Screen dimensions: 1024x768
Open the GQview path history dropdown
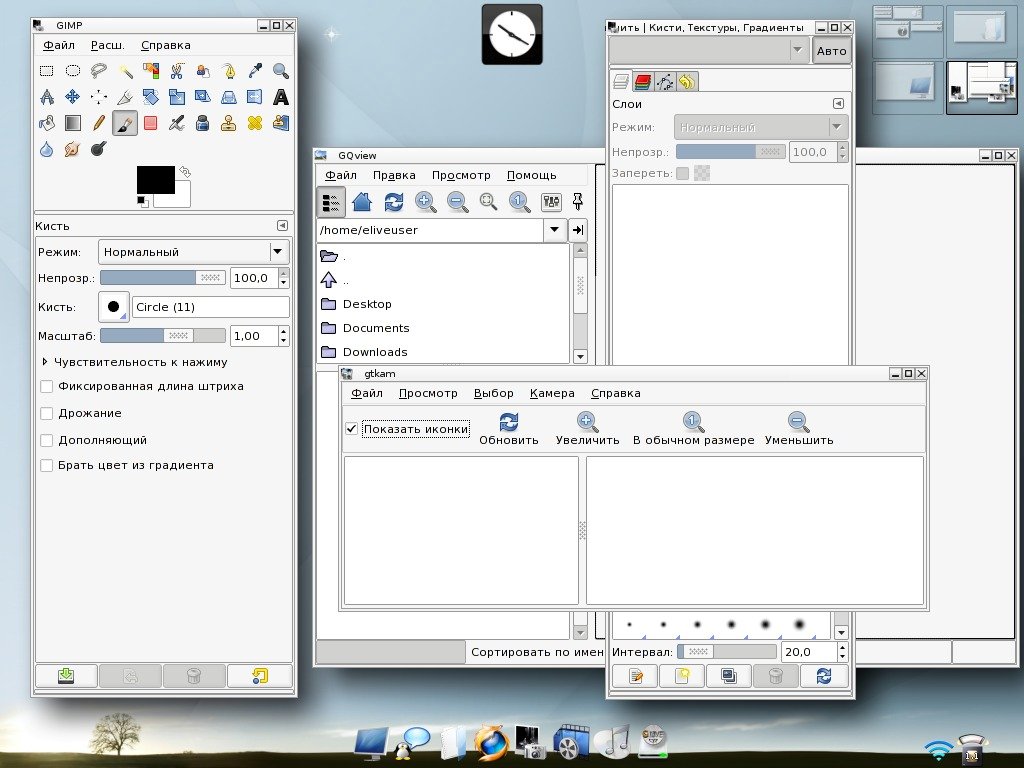554,230
